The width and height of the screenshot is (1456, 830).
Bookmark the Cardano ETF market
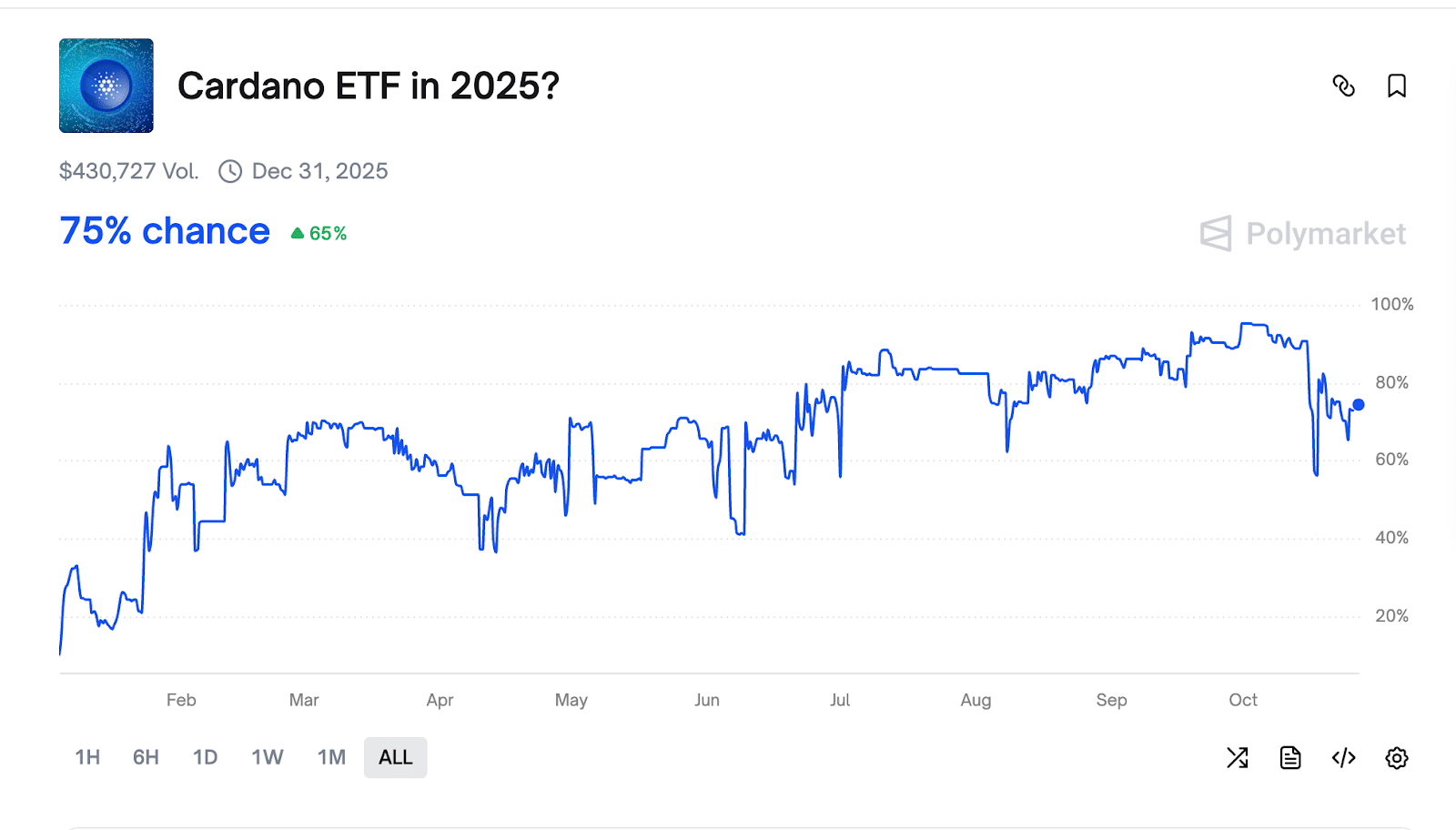click(x=1397, y=86)
